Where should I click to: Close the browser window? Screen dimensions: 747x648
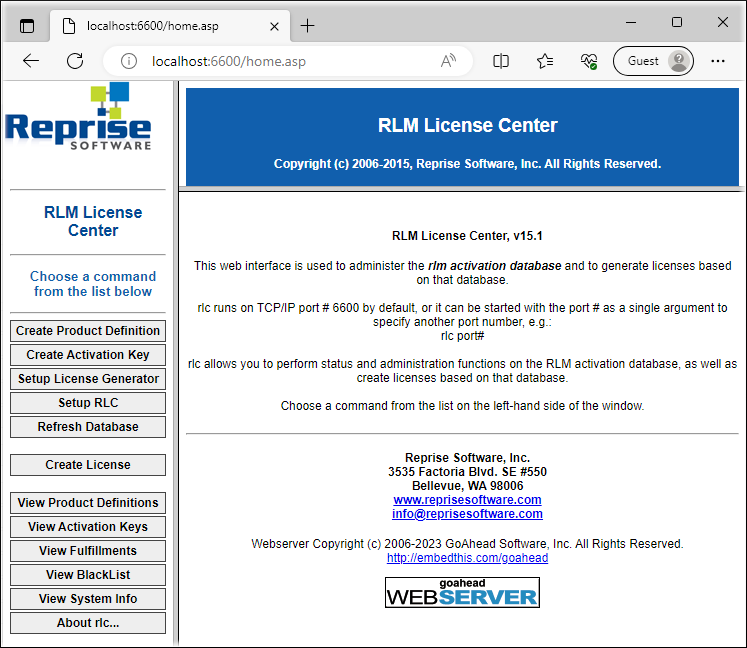[723, 22]
